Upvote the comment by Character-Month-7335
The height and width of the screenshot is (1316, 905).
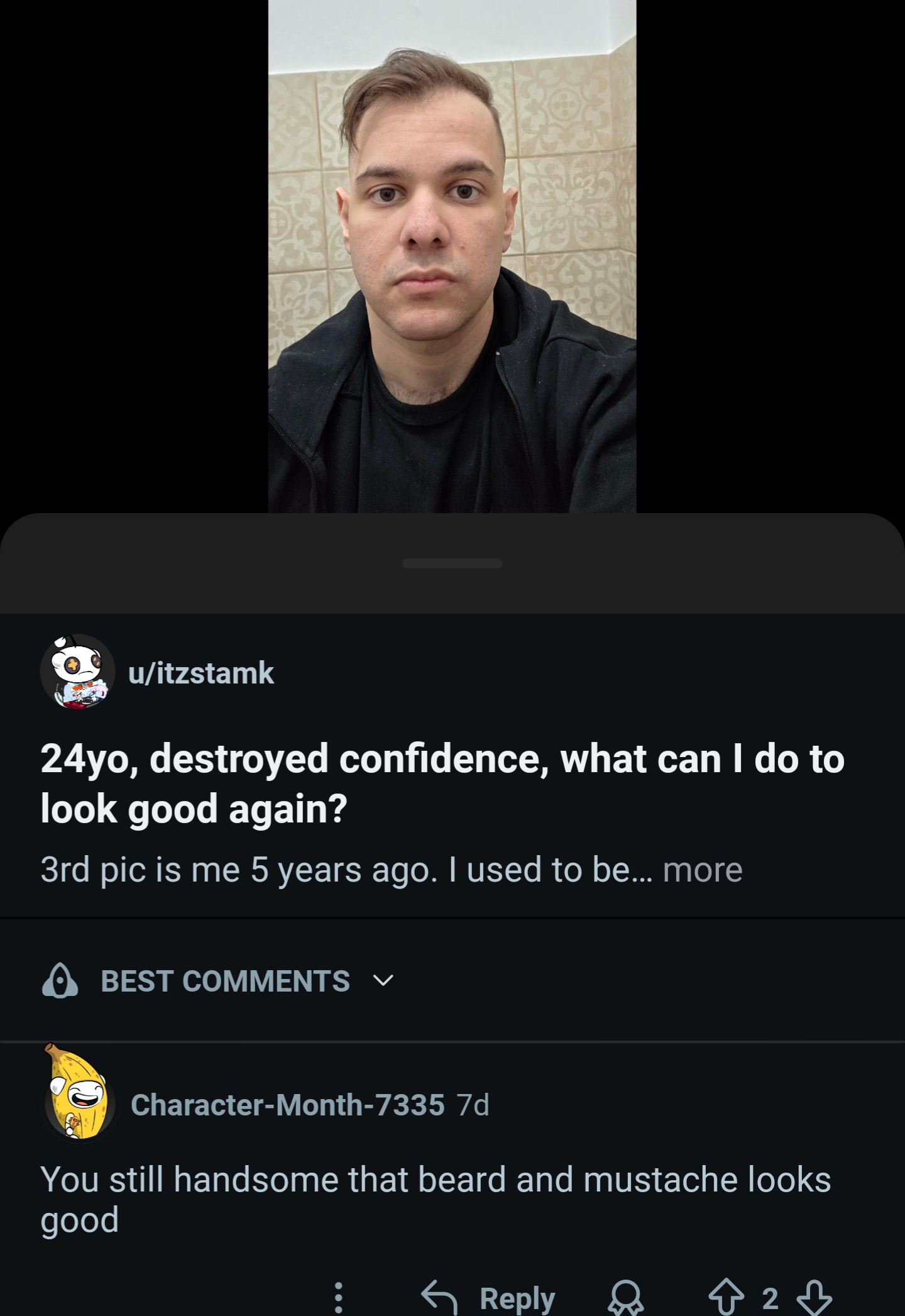(x=727, y=1298)
